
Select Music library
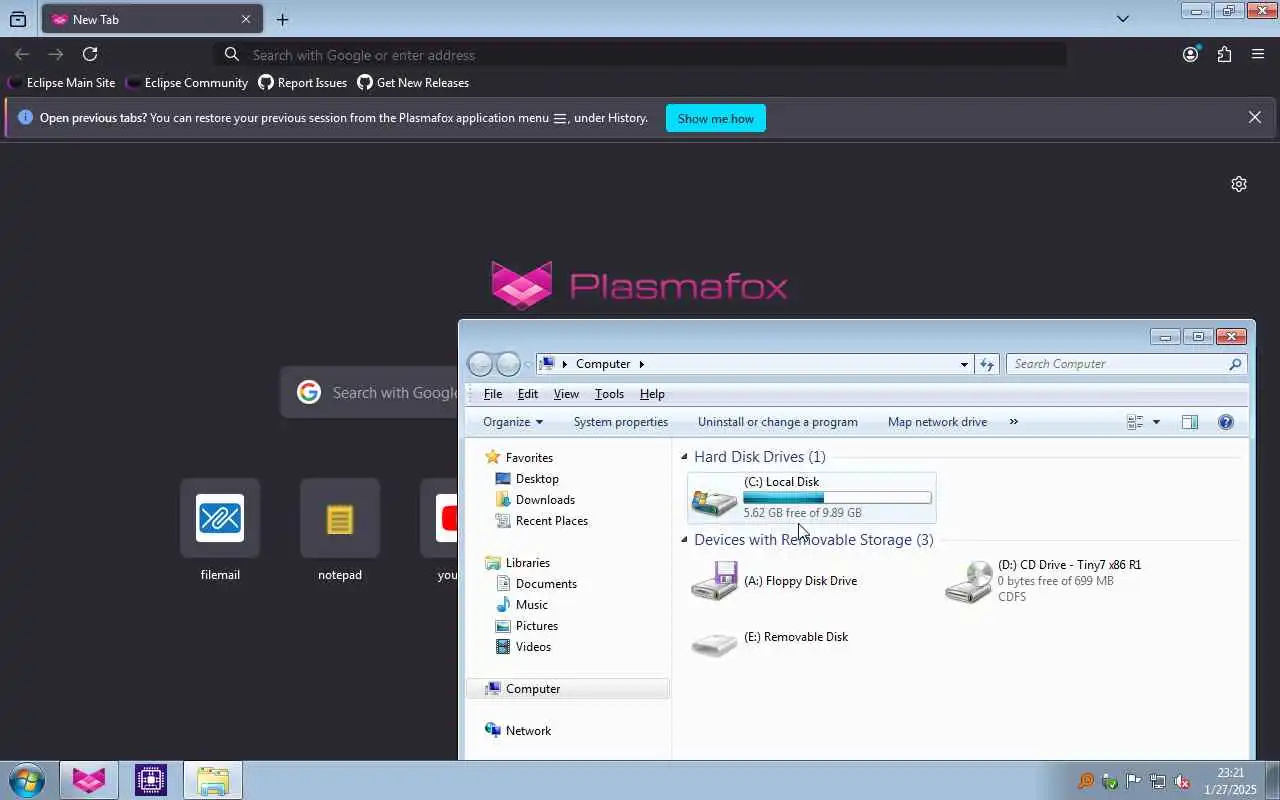[x=531, y=605]
